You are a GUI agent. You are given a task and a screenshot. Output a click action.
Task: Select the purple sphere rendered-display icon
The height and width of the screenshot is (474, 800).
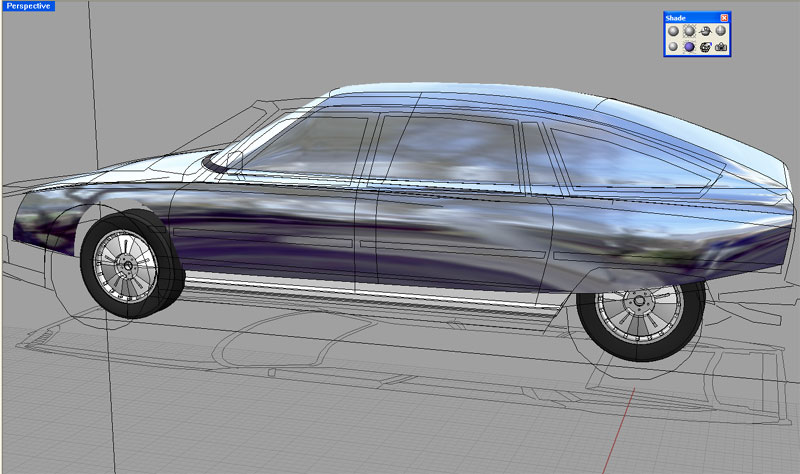689,47
